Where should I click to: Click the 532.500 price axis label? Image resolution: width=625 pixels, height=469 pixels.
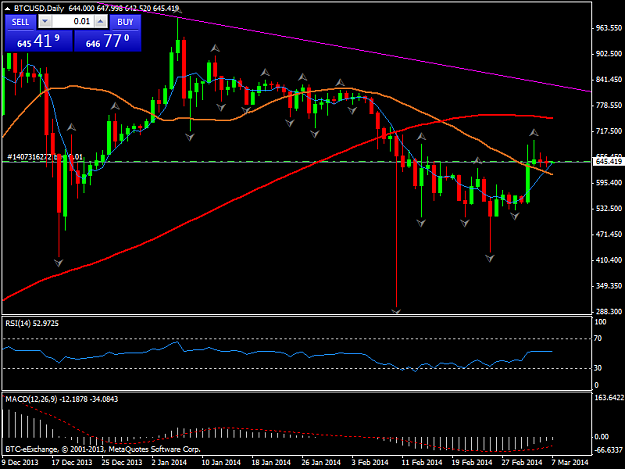[609, 208]
